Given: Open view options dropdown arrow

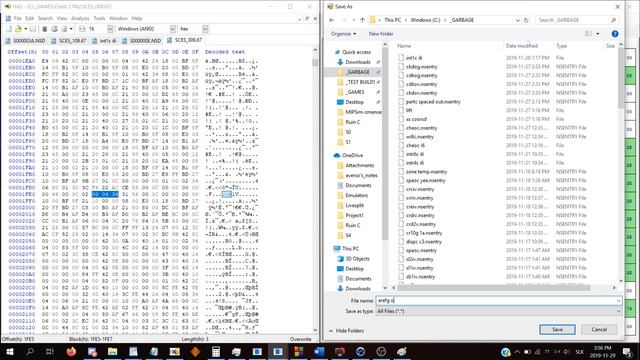Looking at the screenshot, I should 598,34.
